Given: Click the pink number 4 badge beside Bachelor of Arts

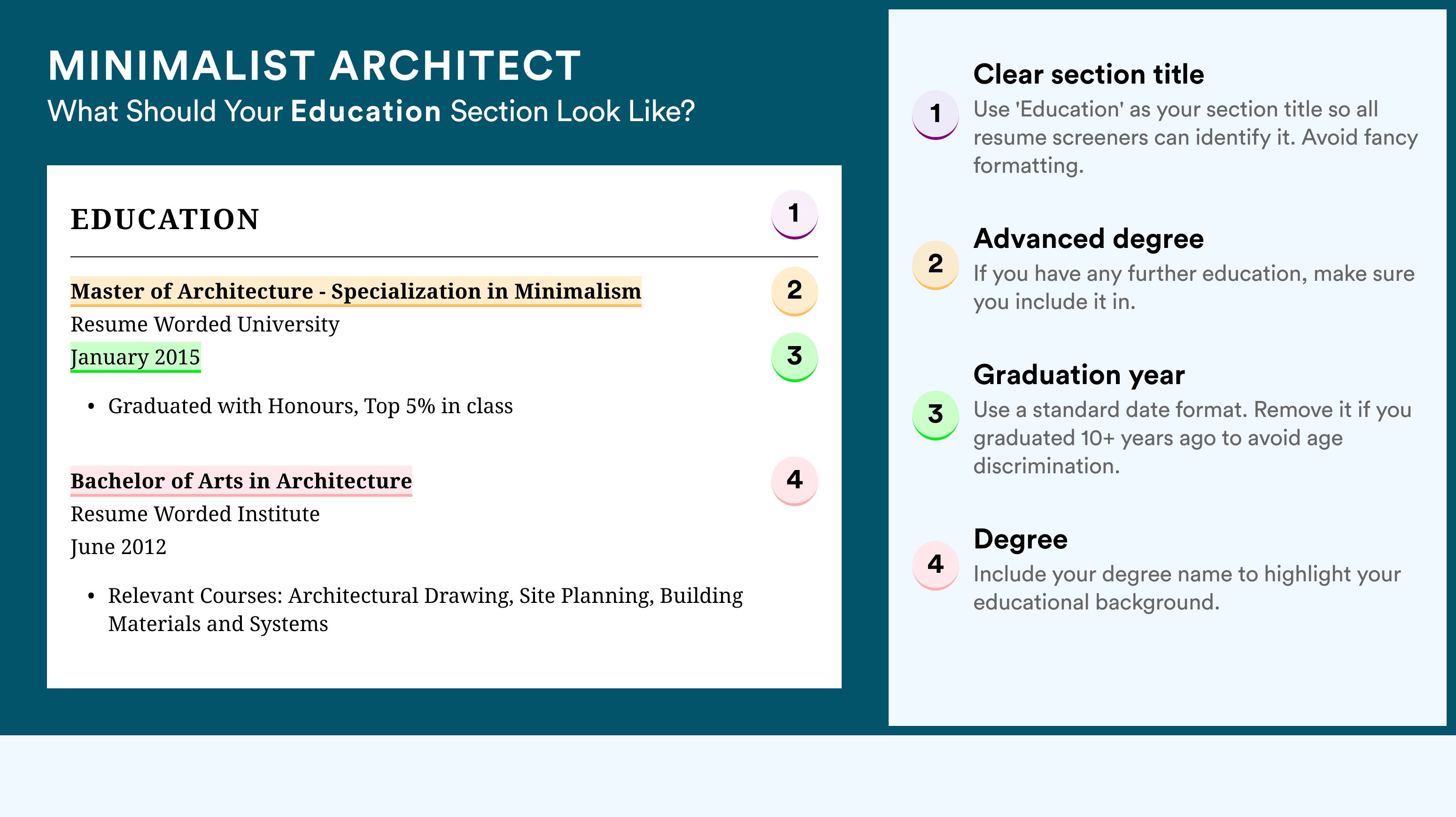Looking at the screenshot, I should point(794,481).
